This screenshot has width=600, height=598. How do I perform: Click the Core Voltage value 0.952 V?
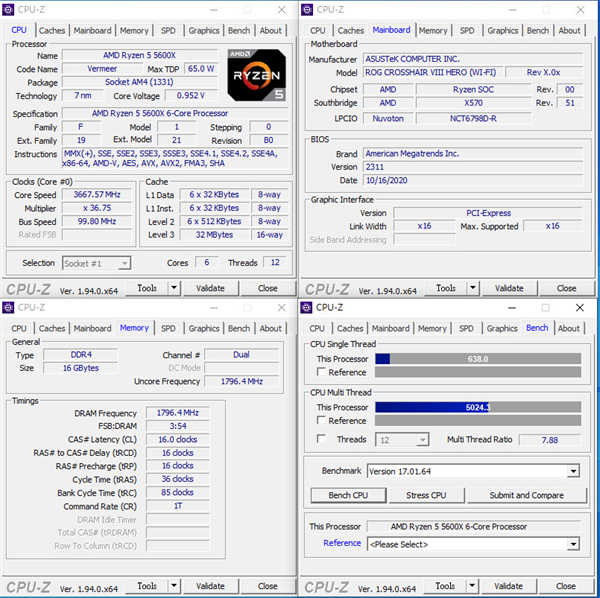click(x=191, y=95)
